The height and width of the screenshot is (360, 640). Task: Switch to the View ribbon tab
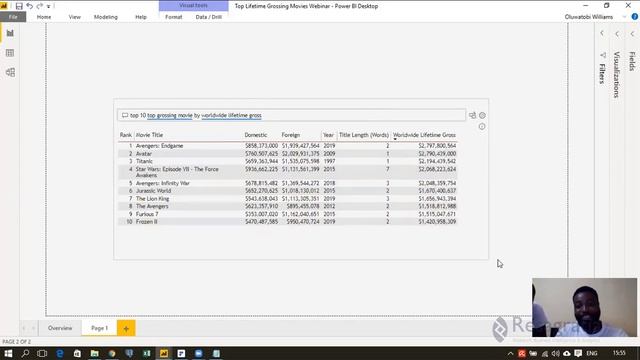coord(75,17)
